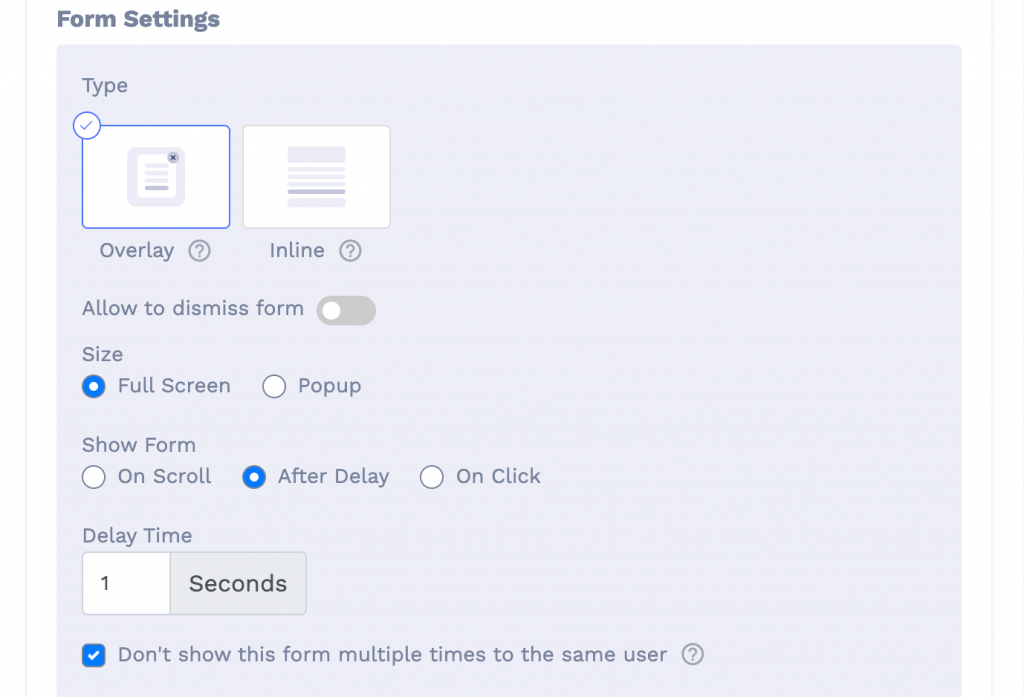The height and width of the screenshot is (697, 1024).
Task: Open help tooltip for don't show multiple times
Action: coord(692,655)
